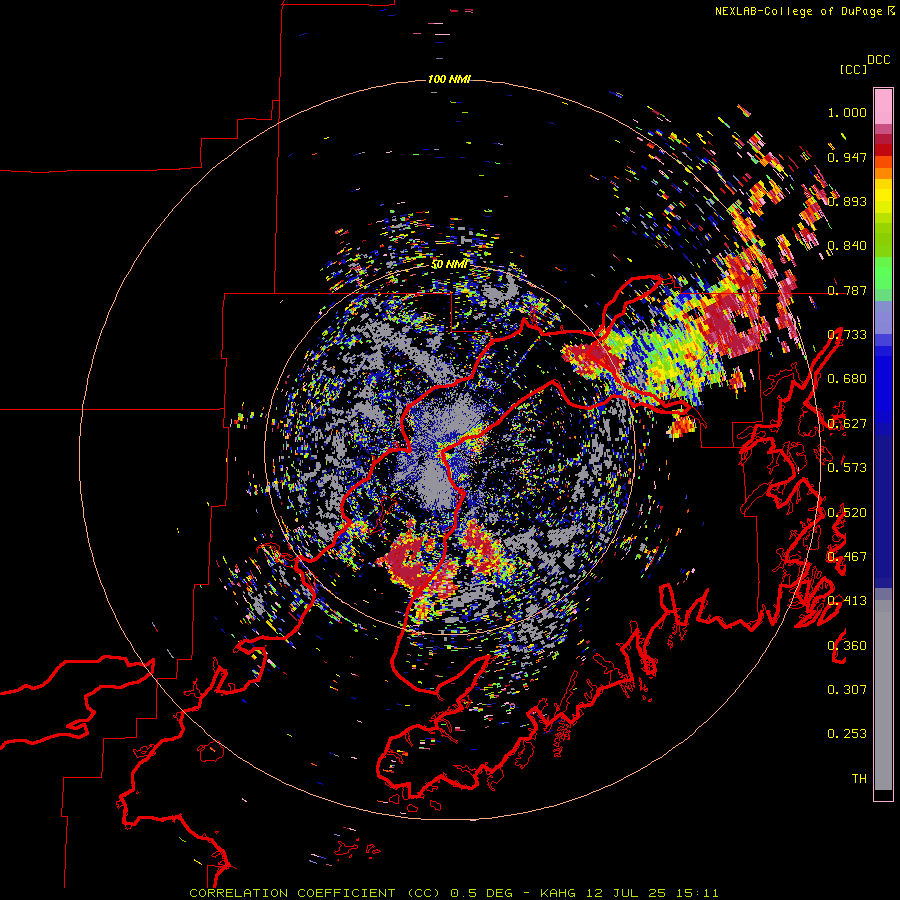Click the 0.680 legend value
The width and height of the screenshot is (900, 900).
847,379
